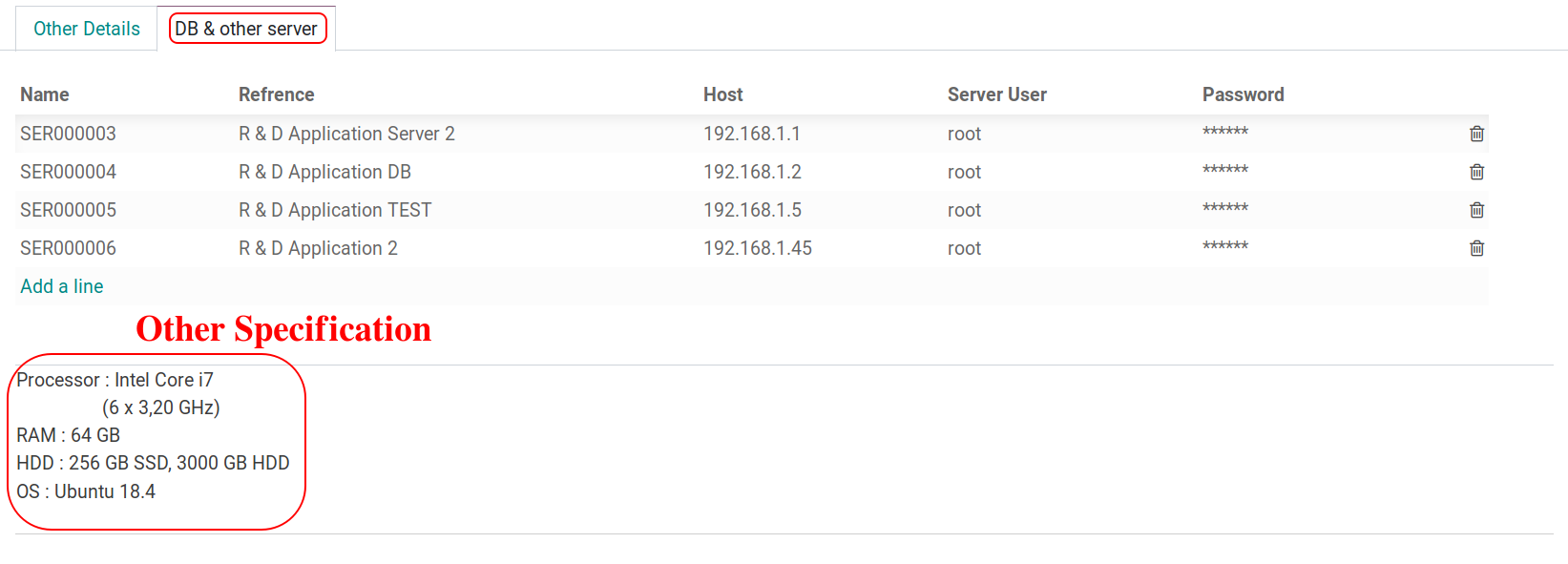Viewport: 1568px width, 564px height.
Task: Switch to the Other Details tab
Action: tap(87, 29)
